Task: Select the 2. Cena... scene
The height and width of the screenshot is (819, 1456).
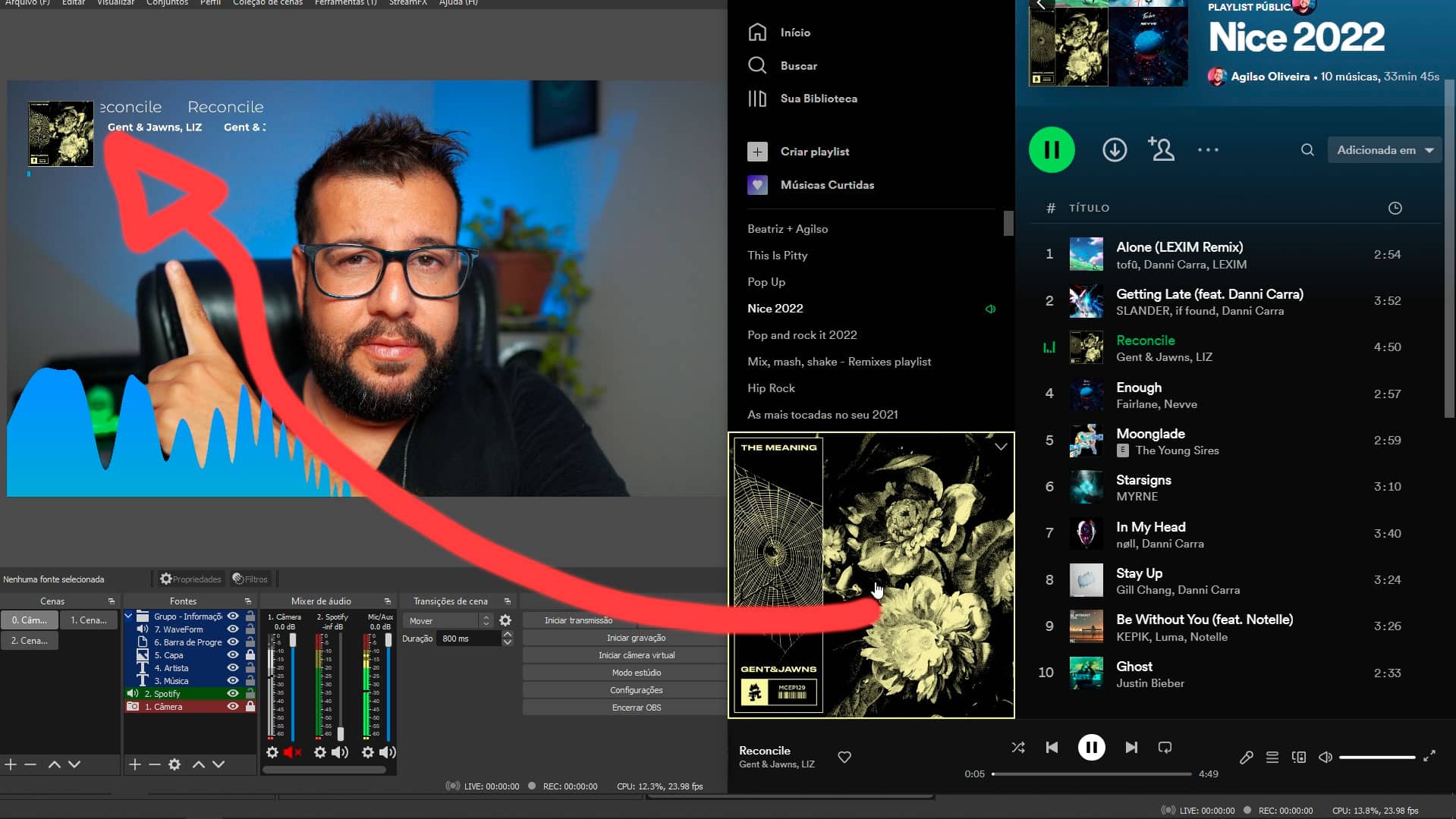Action: [30, 641]
